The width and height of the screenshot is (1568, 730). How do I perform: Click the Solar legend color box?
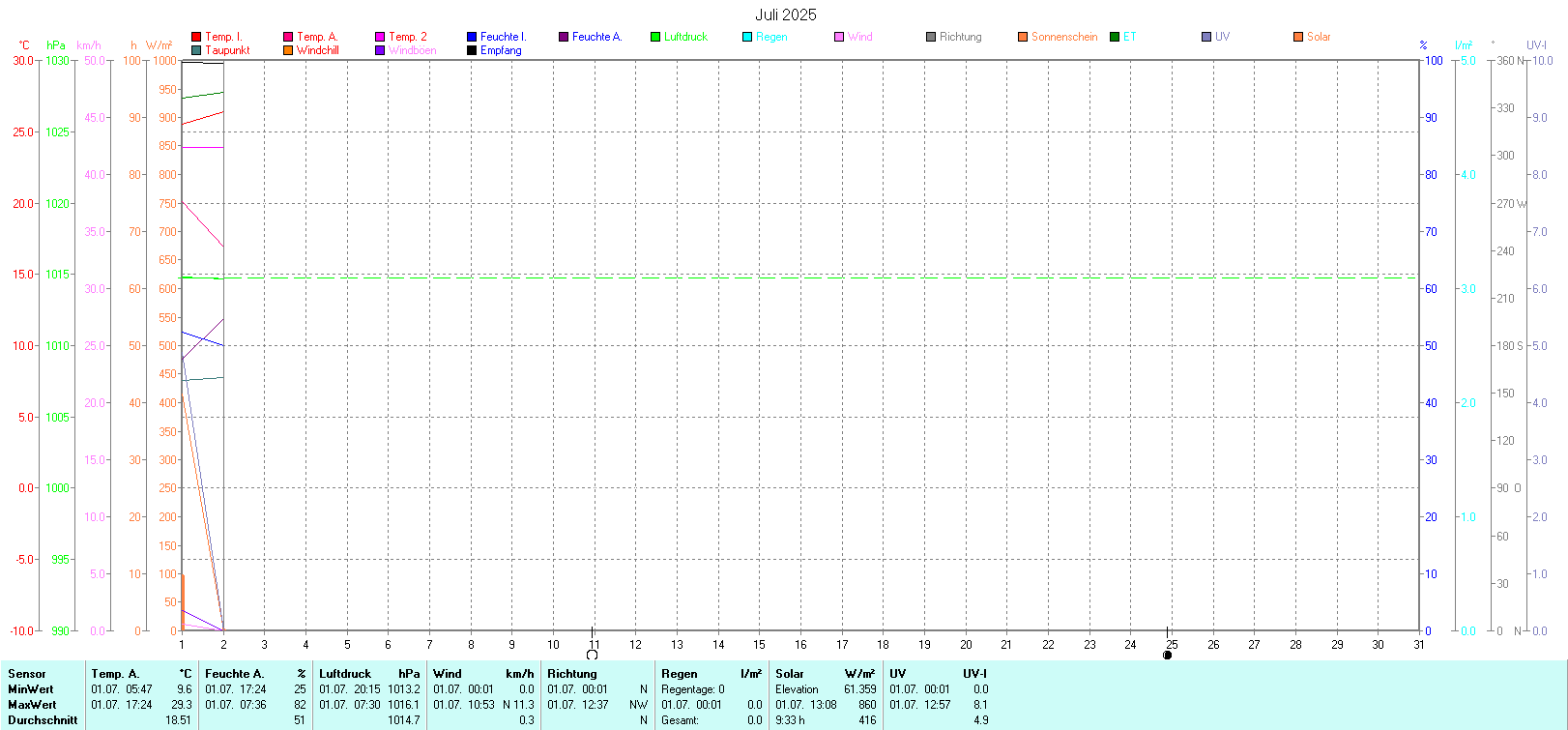tap(1298, 37)
